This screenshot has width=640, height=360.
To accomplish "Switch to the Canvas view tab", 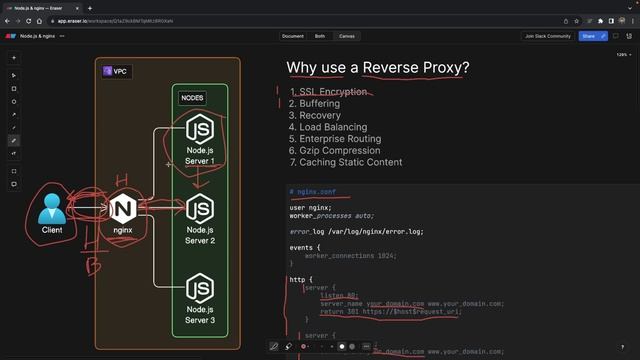I will tap(347, 36).
